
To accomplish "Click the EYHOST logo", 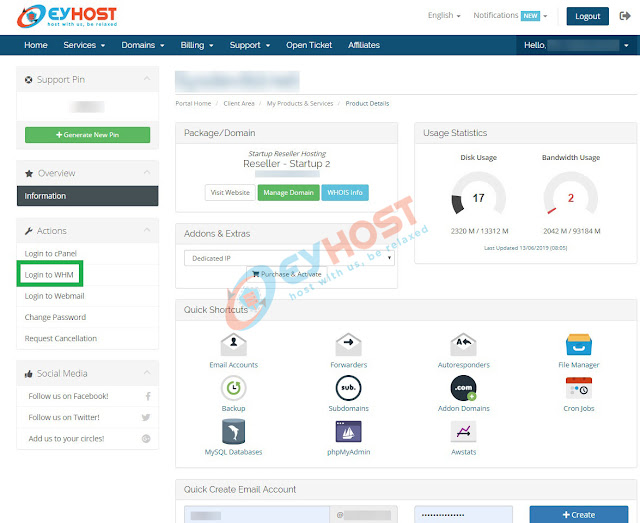I will click(67, 16).
